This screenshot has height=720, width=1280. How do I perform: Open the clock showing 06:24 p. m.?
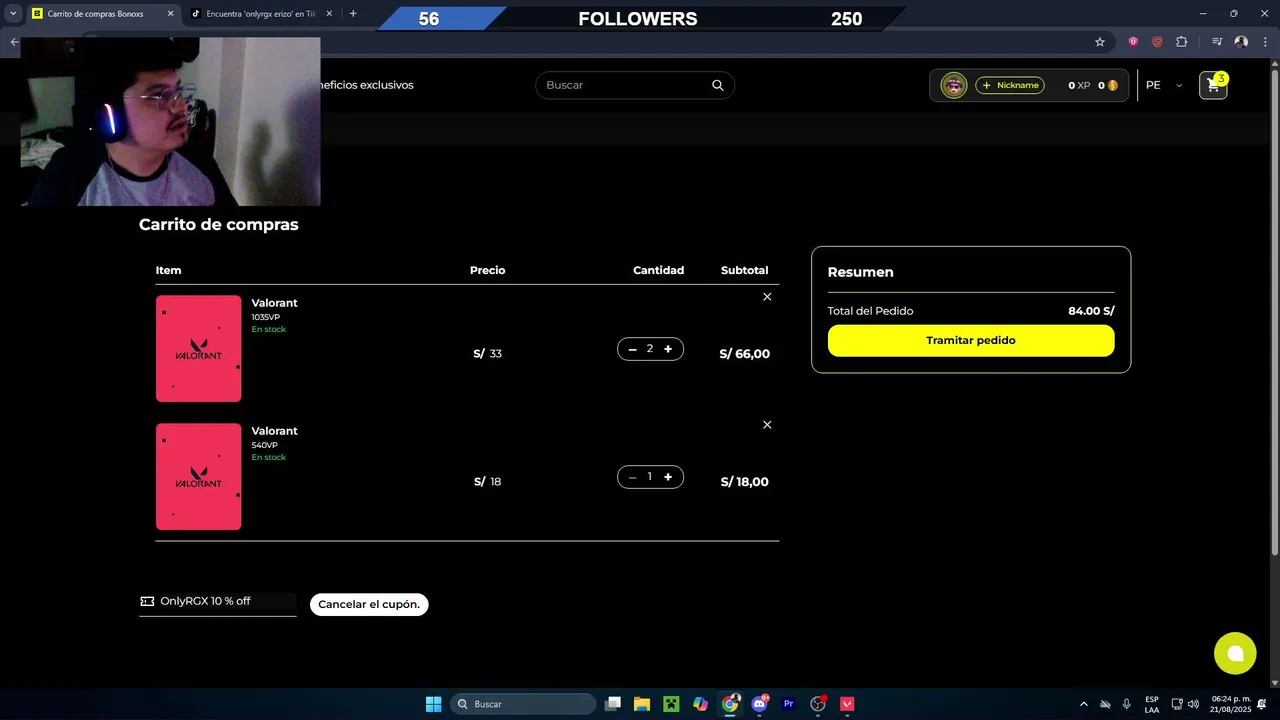coord(1231,704)
